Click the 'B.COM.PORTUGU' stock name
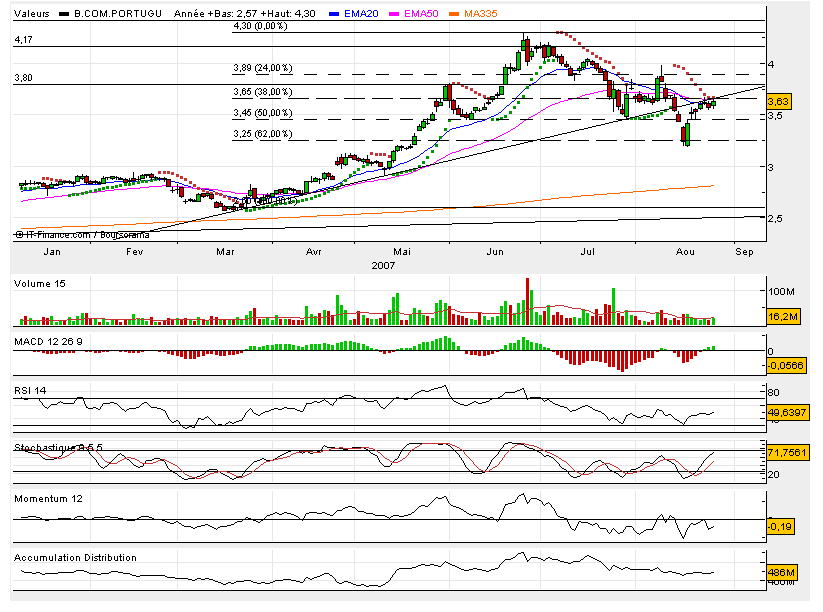The height and width of the screenshot is (612, 823). [118, 14]
